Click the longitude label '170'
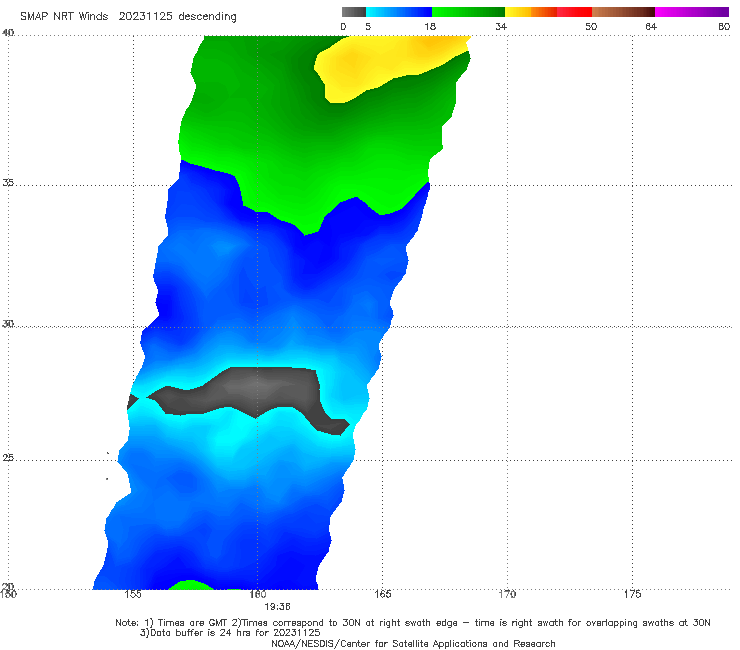Viewport: 740px width, 650px height. tap(507, 594)
